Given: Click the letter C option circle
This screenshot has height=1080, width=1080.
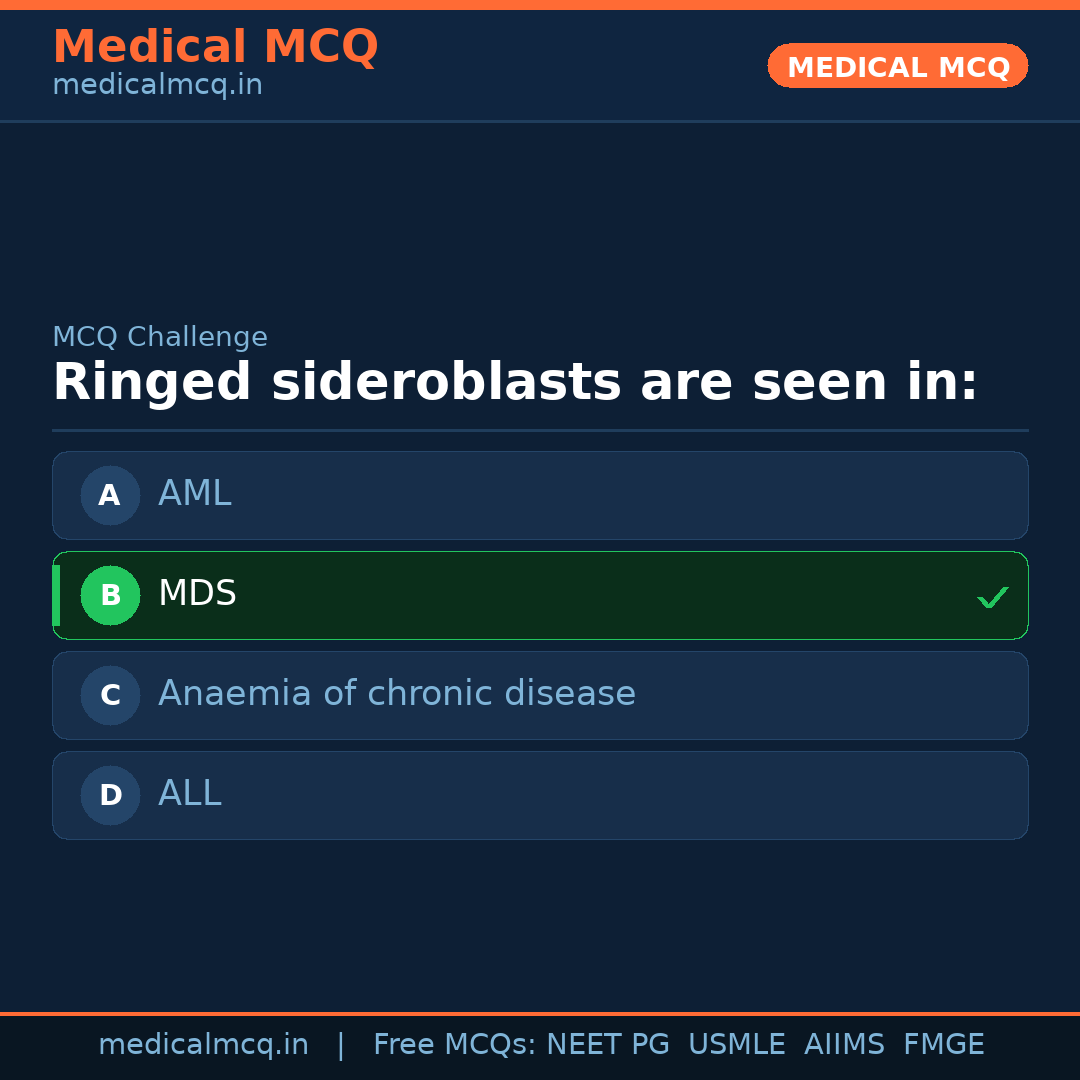Looking at the screenshot, I should (110, 695).
